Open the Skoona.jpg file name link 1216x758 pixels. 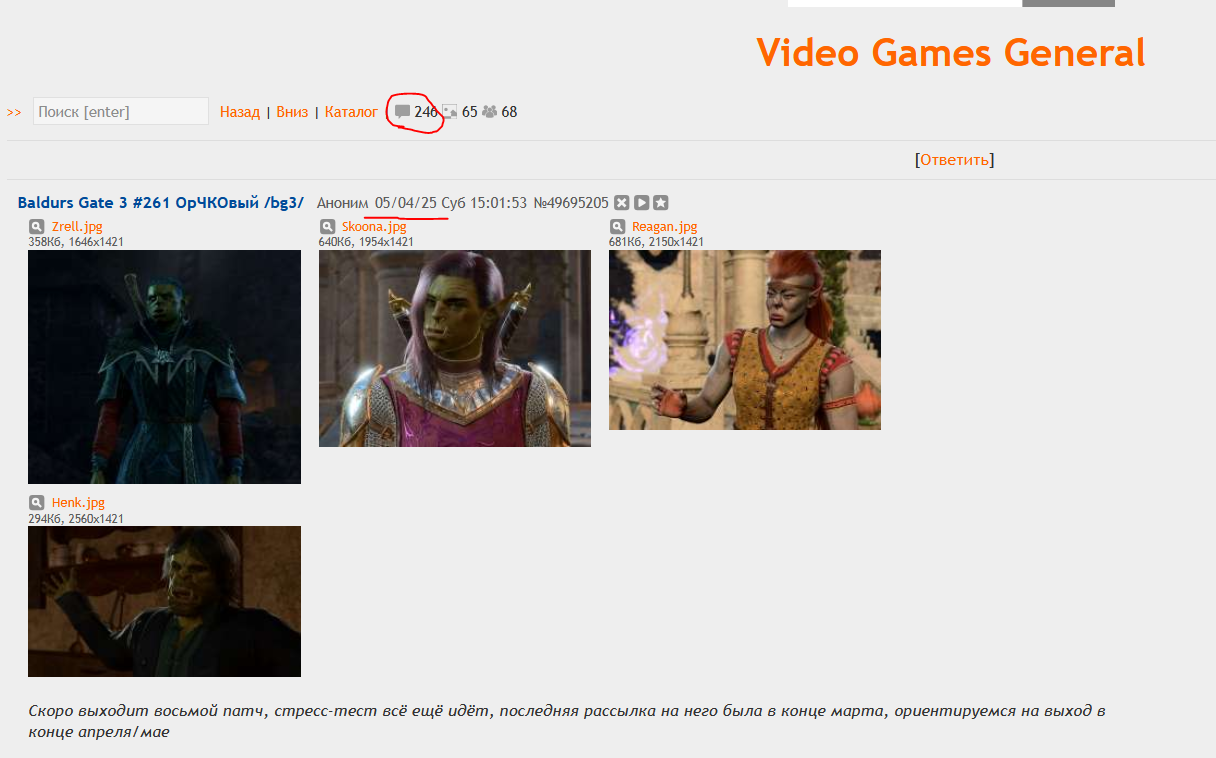click(374, 227)
